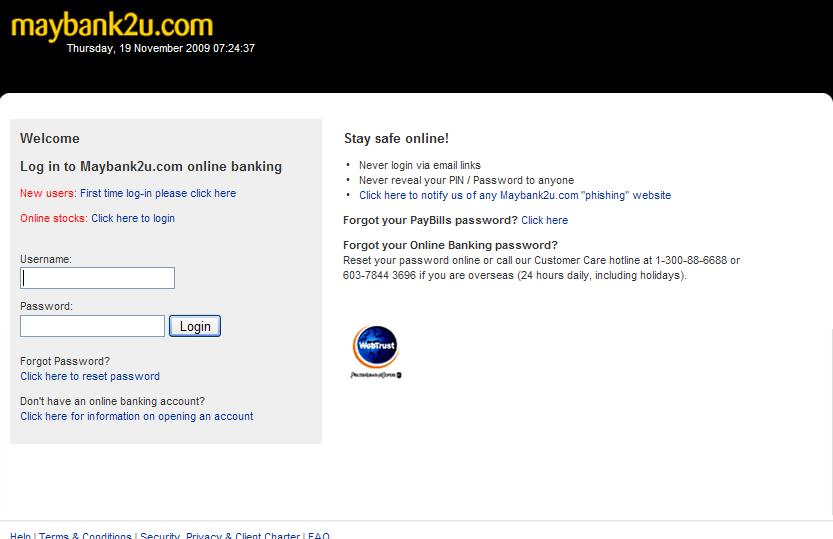Click the 'Username:' label

(46, 259)
